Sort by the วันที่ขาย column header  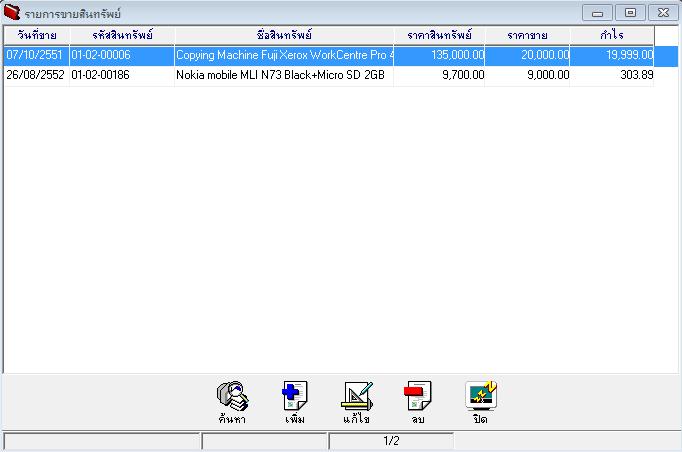(x=36, y=36)
